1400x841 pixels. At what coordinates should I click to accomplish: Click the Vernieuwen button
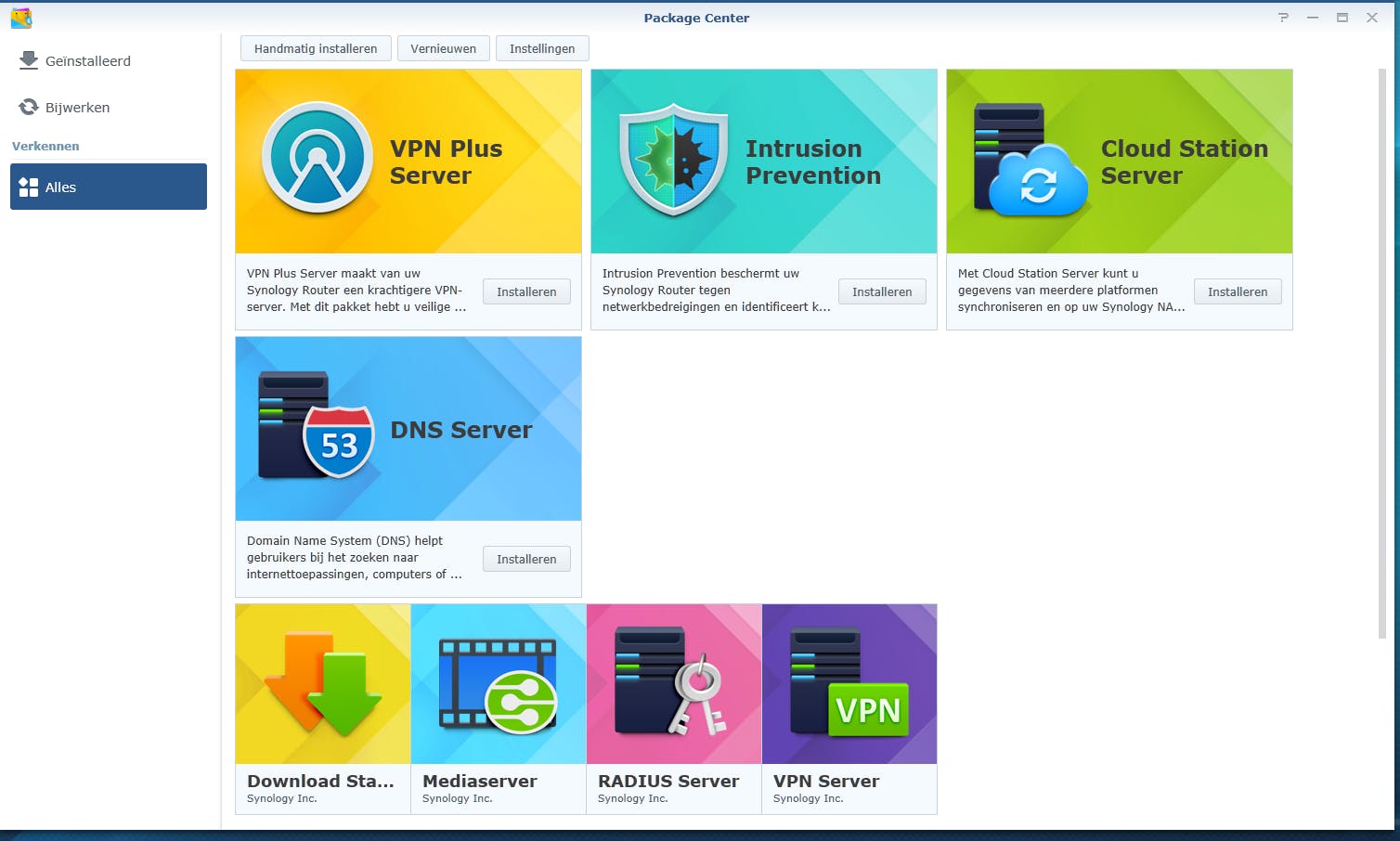pyautogui.click(x=444, y=48)
